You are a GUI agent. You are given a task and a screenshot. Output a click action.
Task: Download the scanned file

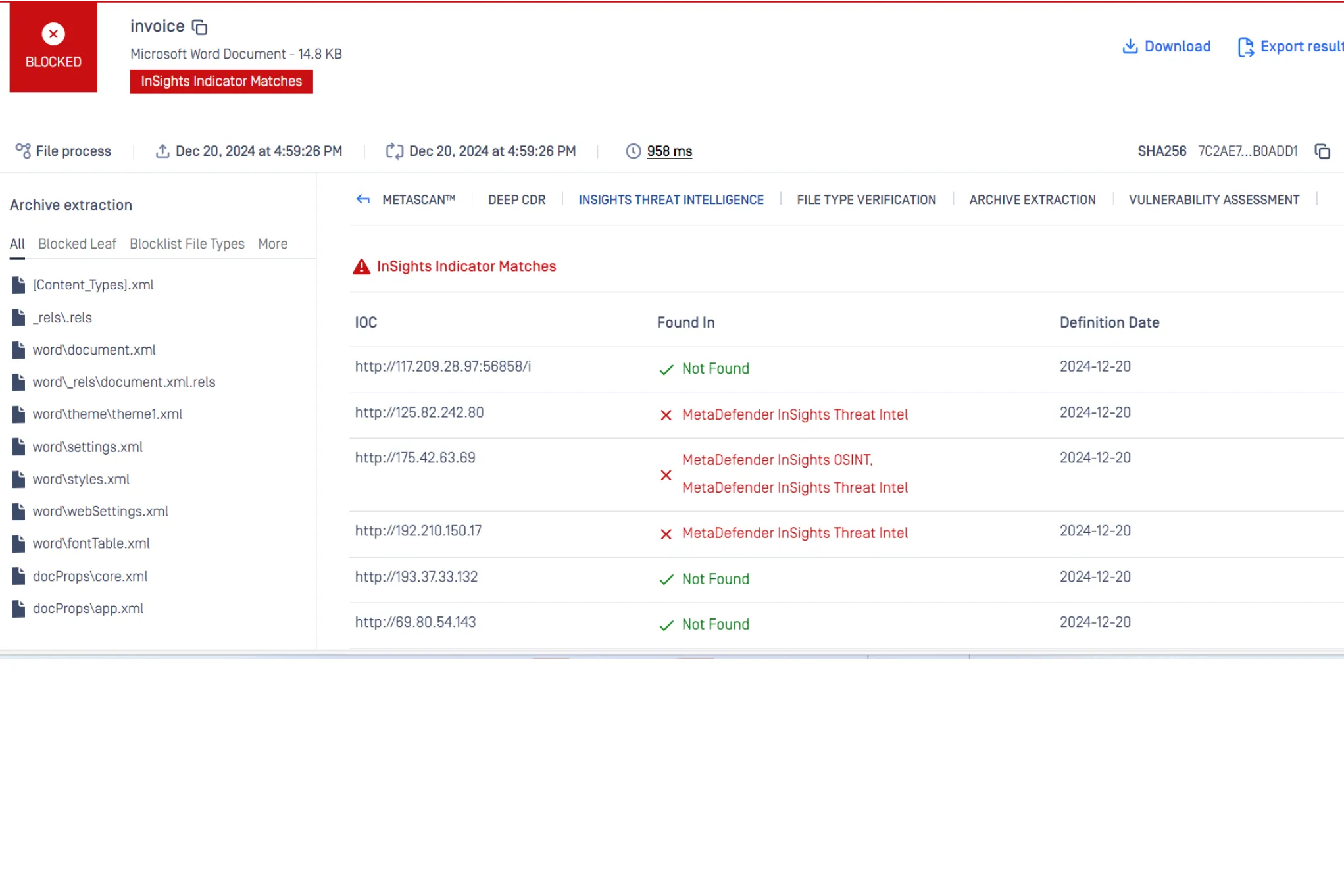coord(1166,47)
